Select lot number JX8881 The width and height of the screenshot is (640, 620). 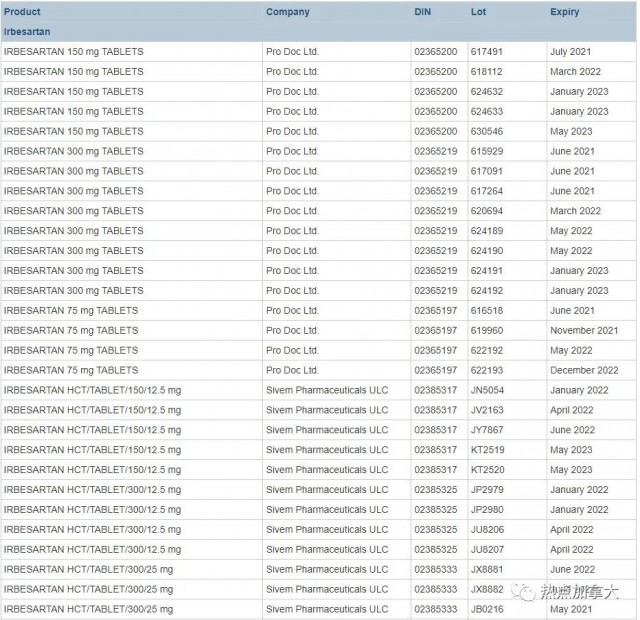point(487,569)
